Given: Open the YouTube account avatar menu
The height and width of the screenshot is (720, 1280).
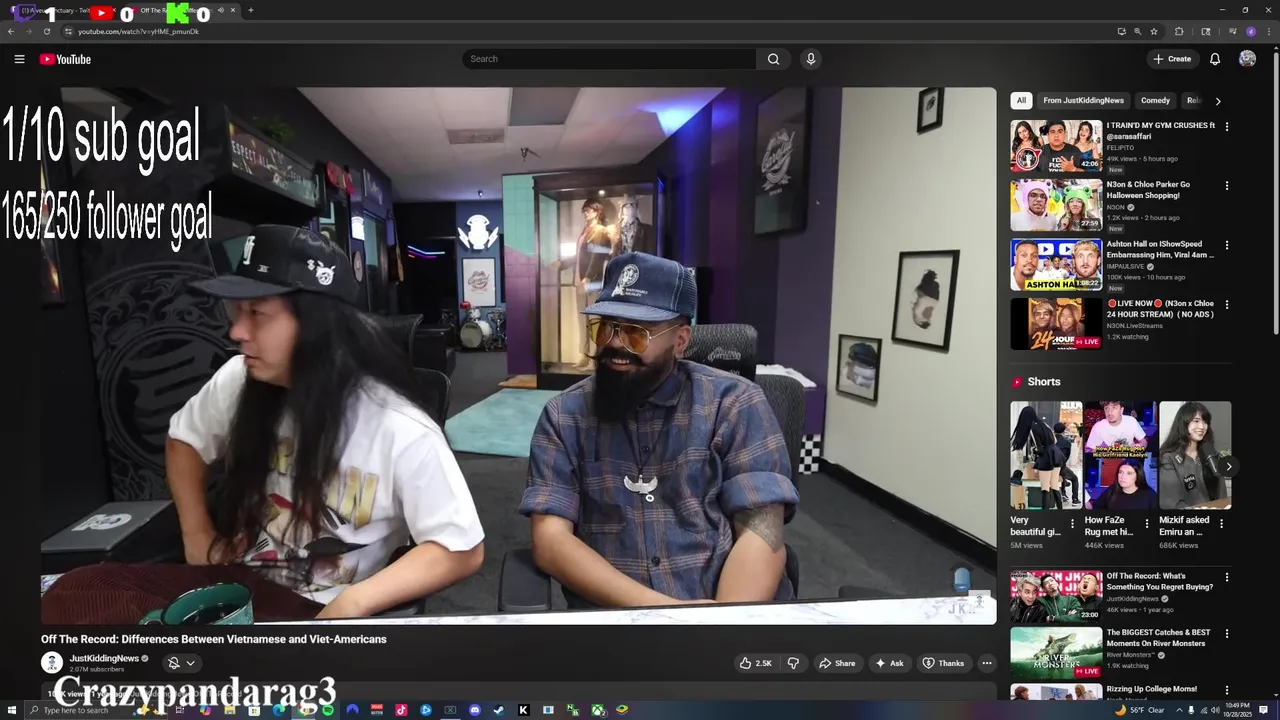Looking at the screenshot, I should pyautogui.click(x=1247, y=59).
